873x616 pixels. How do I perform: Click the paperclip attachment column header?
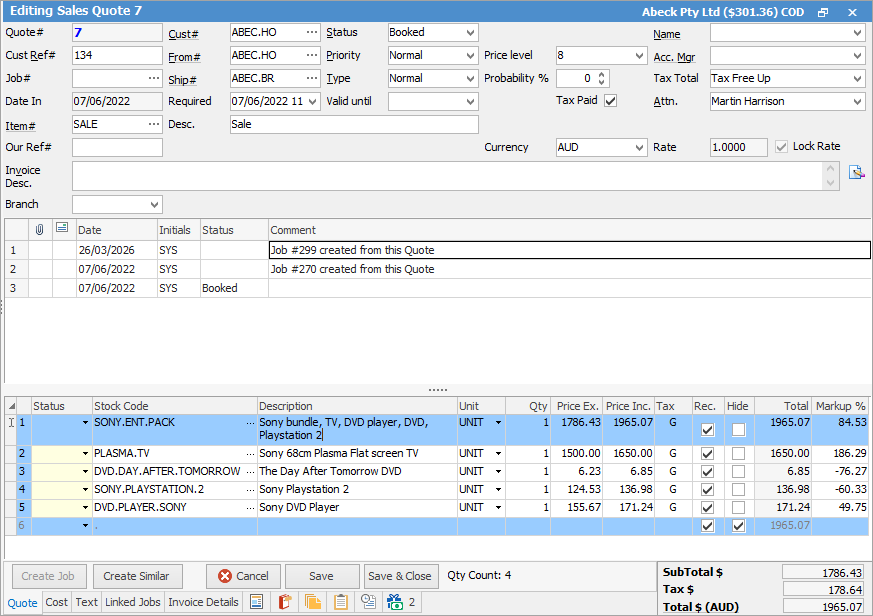40,229
